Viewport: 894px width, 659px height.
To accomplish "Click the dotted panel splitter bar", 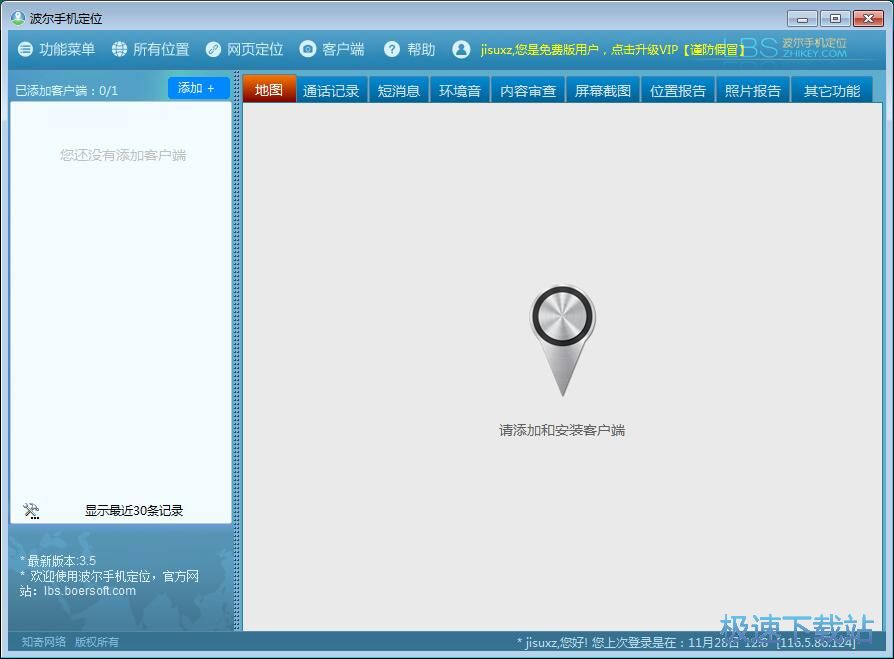I will (x=237, y=351).
